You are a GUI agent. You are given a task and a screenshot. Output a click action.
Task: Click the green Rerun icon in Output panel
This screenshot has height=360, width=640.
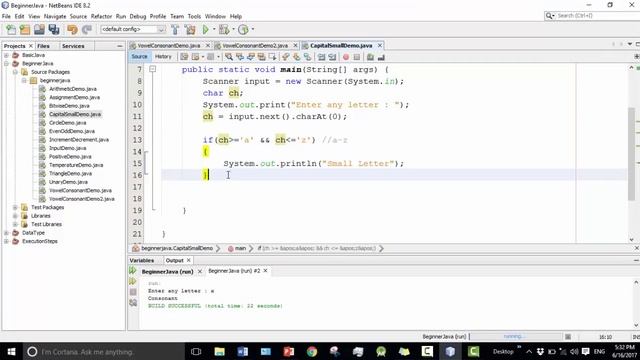[x=133, y=271]
